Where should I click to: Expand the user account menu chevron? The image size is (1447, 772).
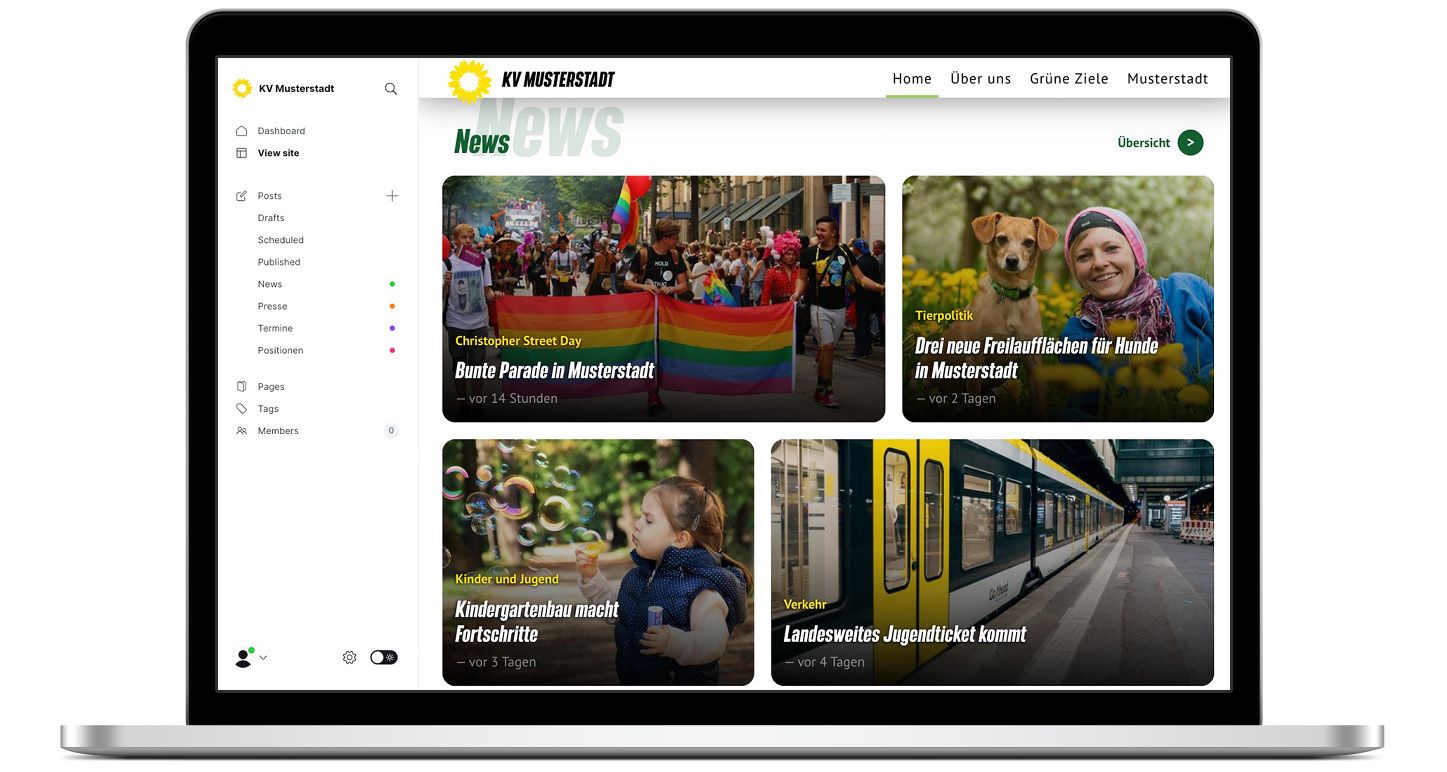263,657
